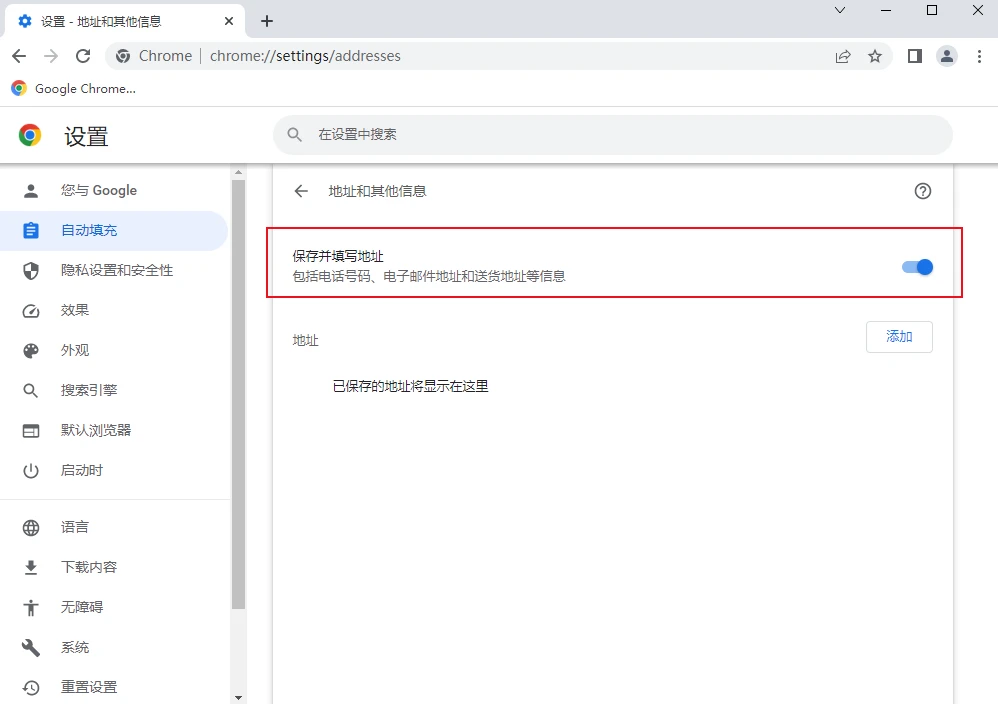Open 搜索引擎 settings section
The width and height of the screenshot is (998, 704).
[x=115, y=390]
